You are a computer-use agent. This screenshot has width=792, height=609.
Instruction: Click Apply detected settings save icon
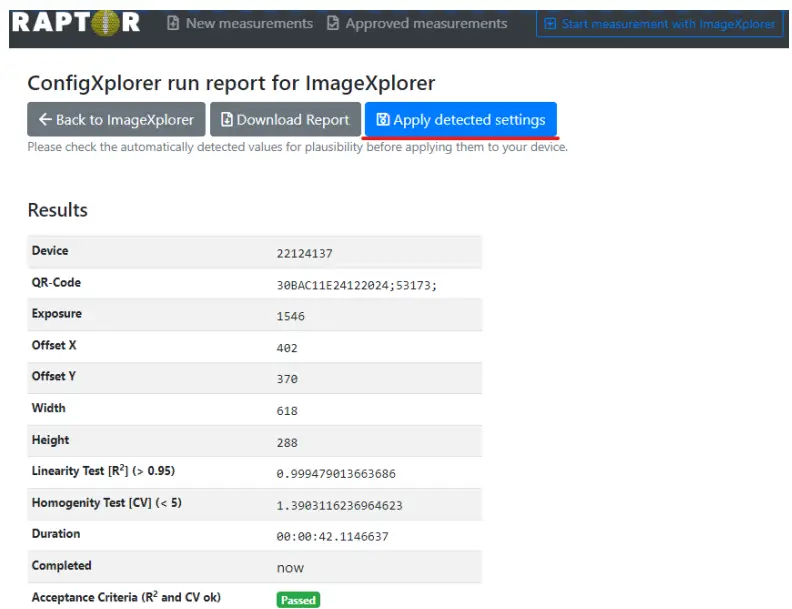pyautogui.click(x=383, y=119)
